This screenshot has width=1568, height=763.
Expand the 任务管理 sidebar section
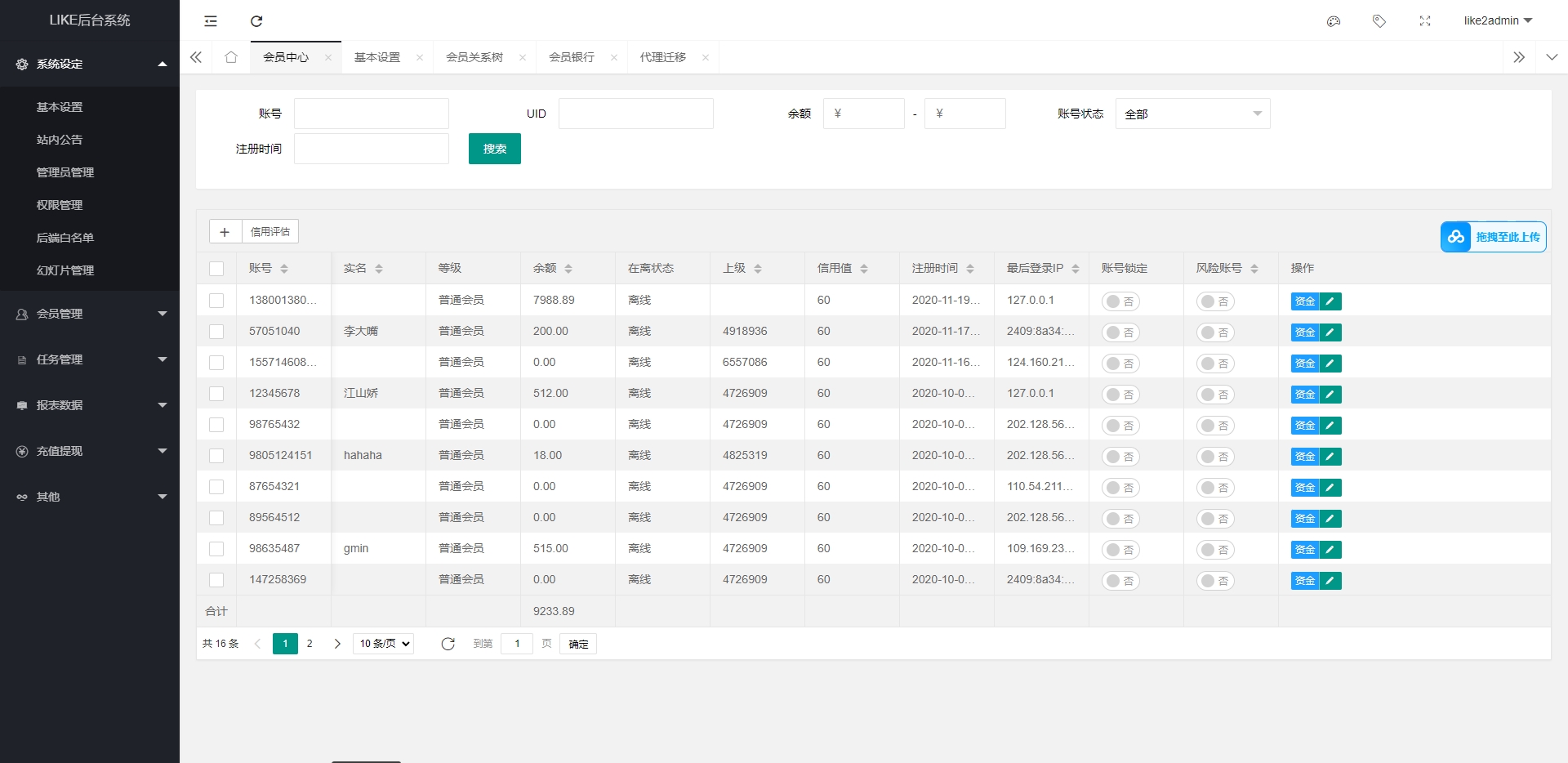90,359
